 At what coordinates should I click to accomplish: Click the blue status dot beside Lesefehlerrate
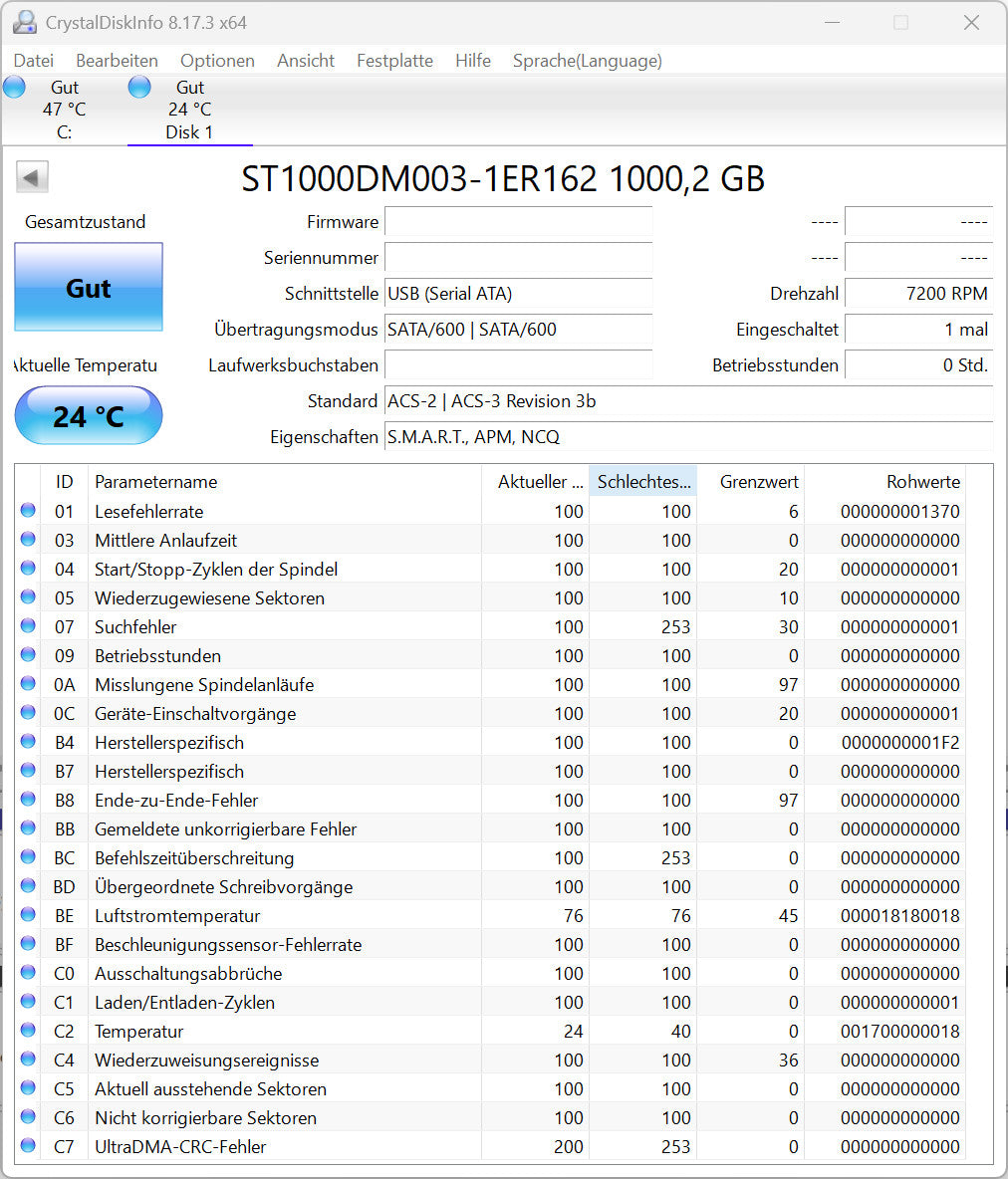tap(30, 511)
